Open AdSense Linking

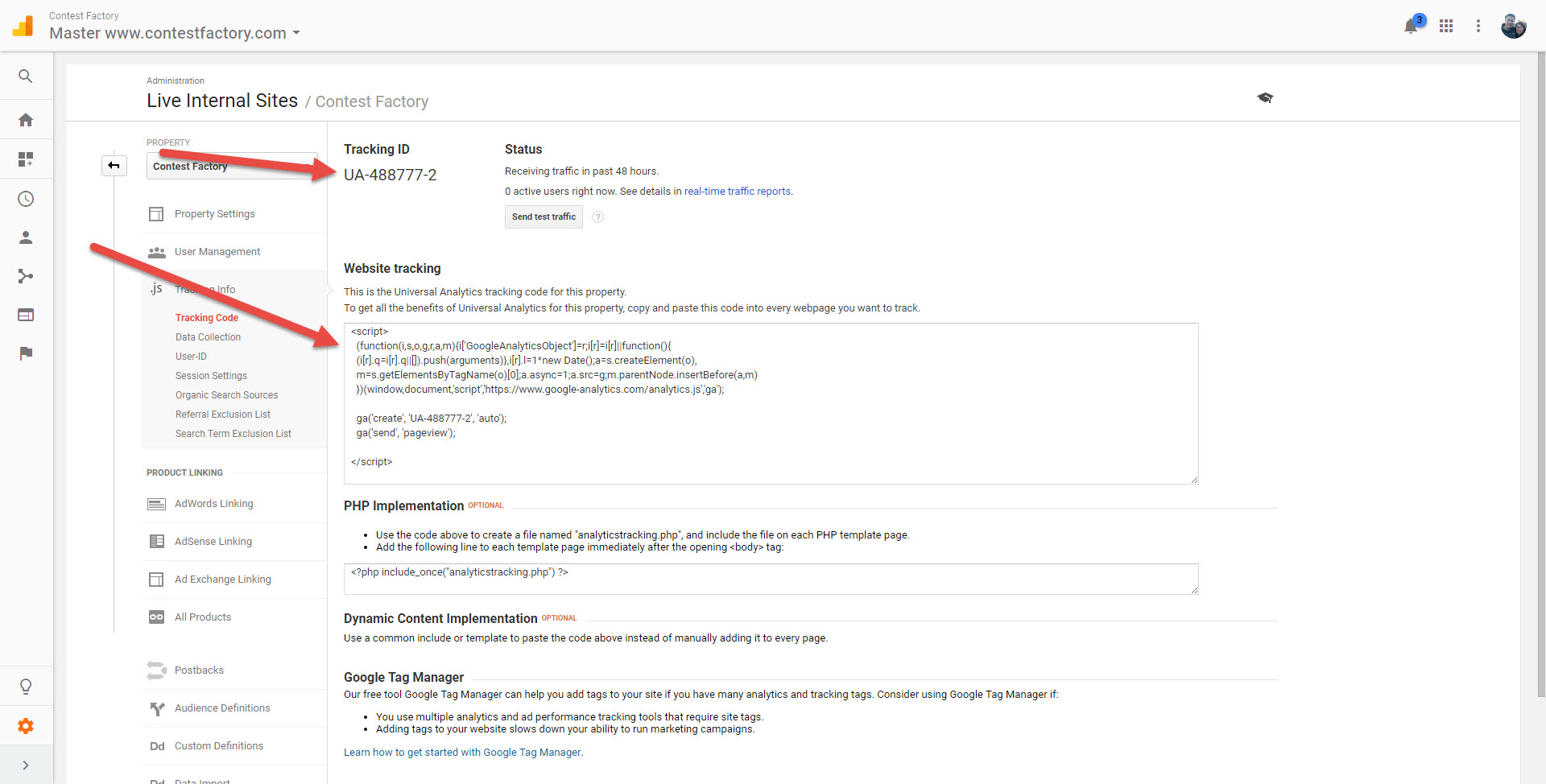[213, 542]
